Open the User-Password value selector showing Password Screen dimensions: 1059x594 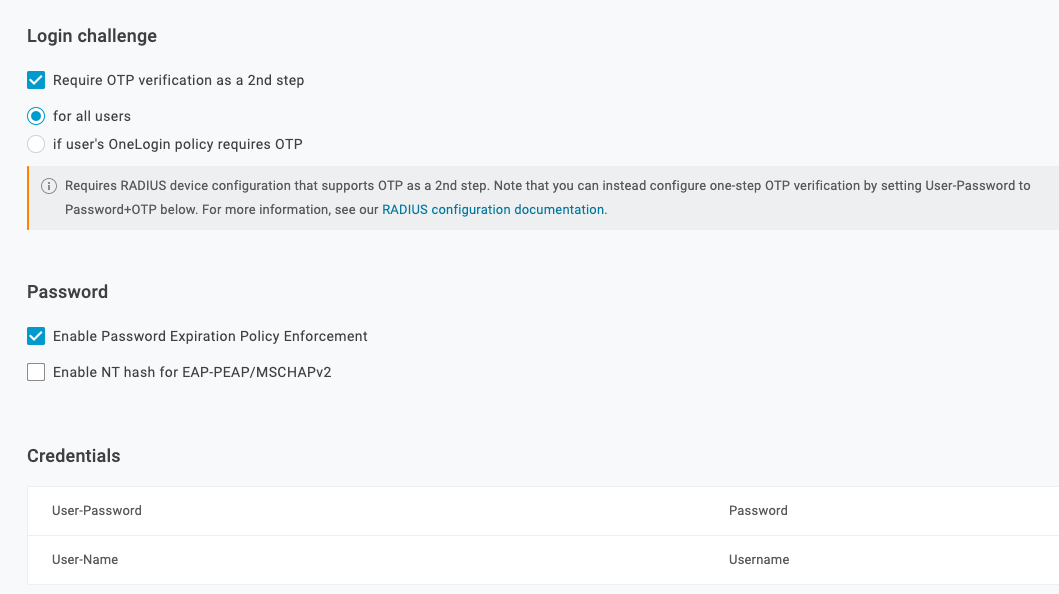(x=758, y=510)
